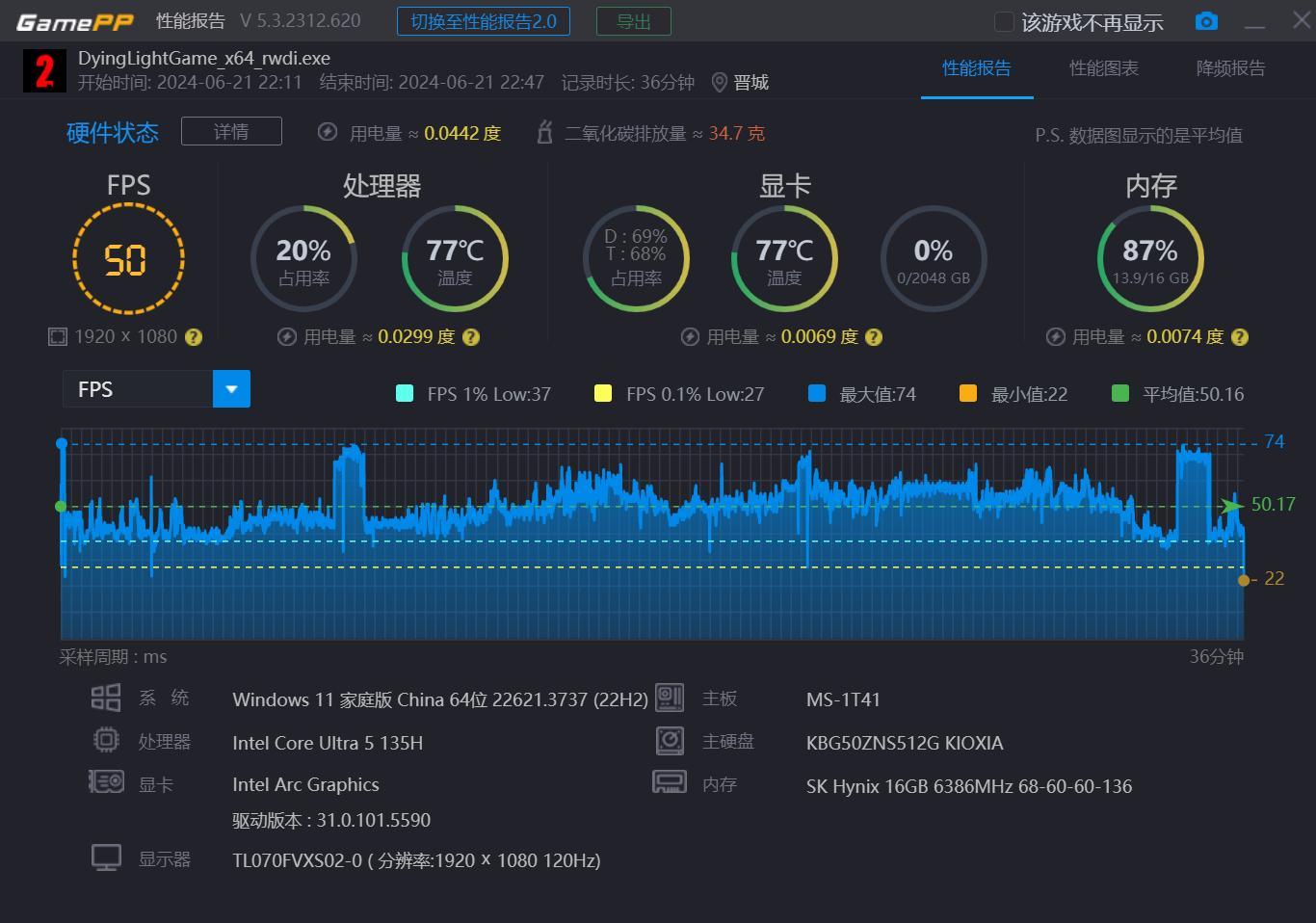Screen dimensions: 1316x923
Task: Click the motherboard icon beside 主板
Action: (670, 698)
